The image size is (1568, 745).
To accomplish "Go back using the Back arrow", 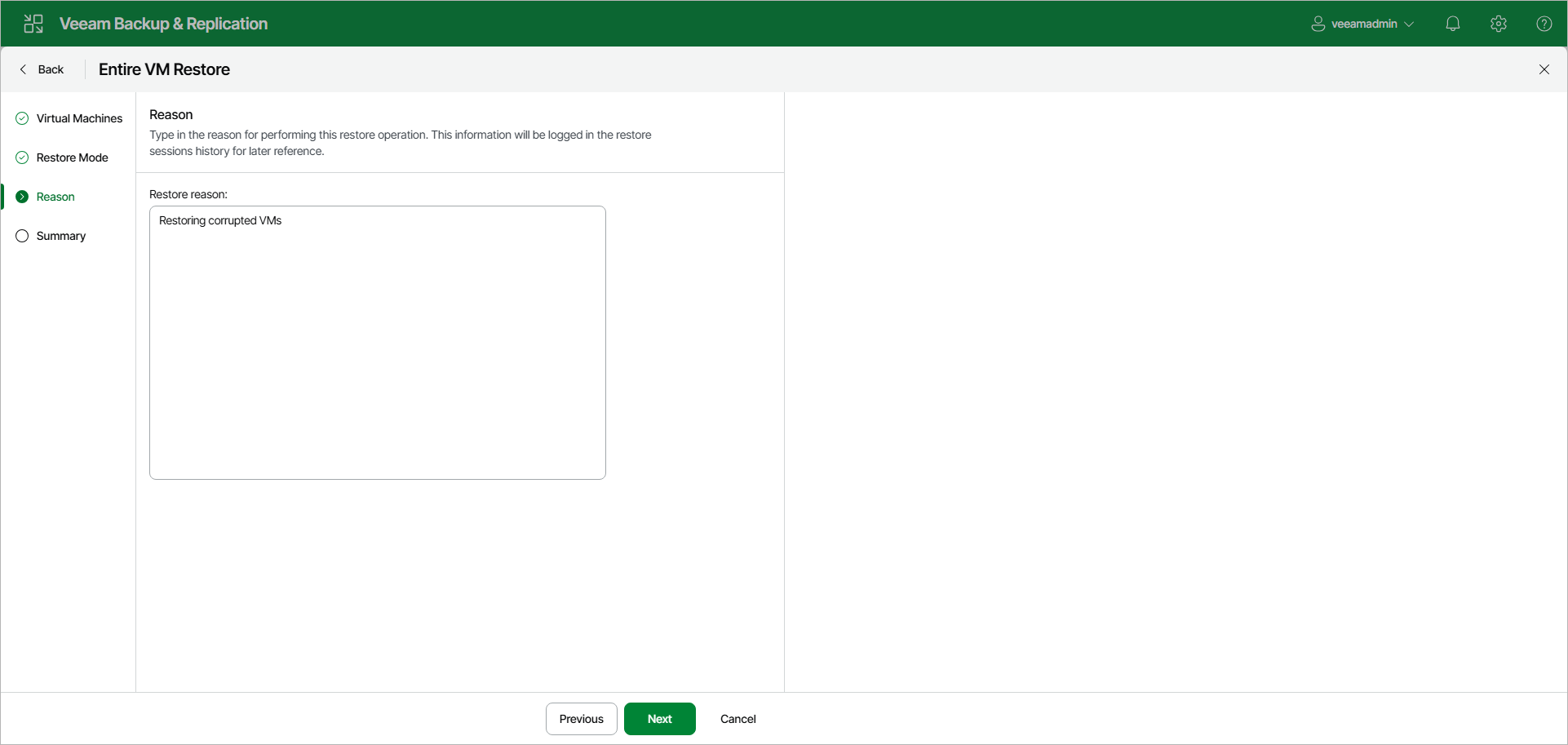I will click(x=23, y=69).
